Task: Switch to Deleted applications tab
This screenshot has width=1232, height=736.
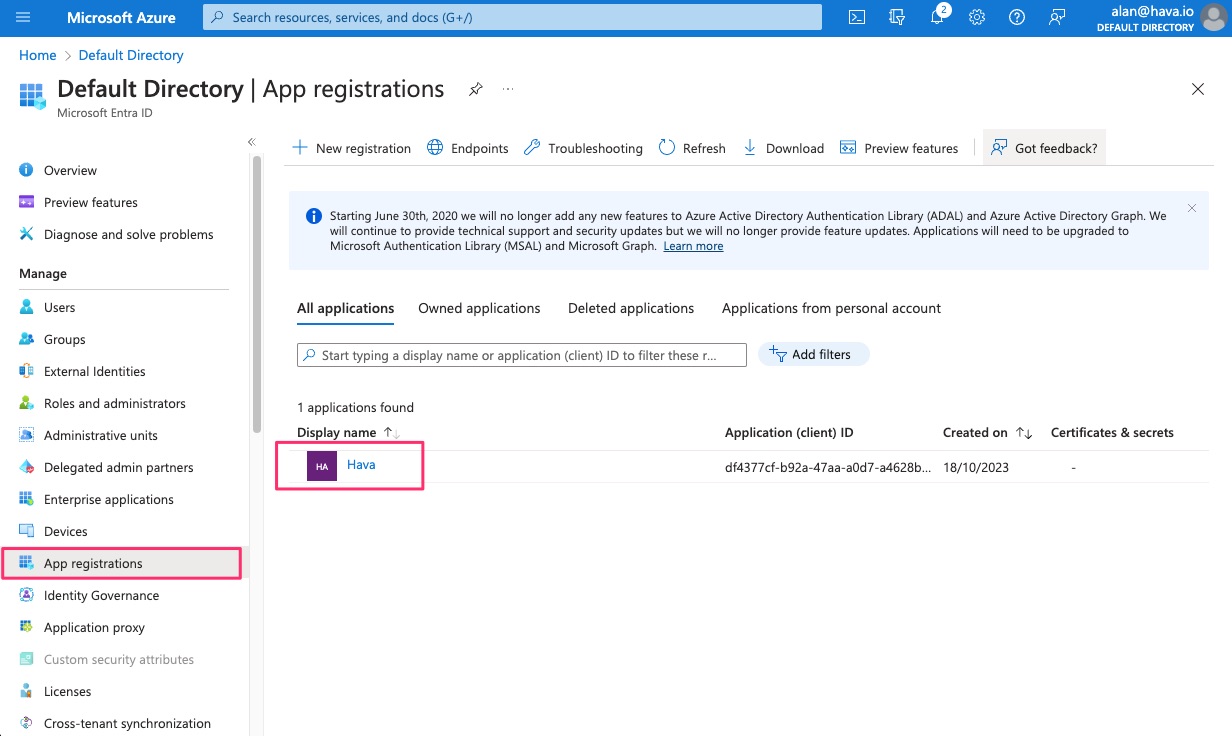Action: (631, 308)
